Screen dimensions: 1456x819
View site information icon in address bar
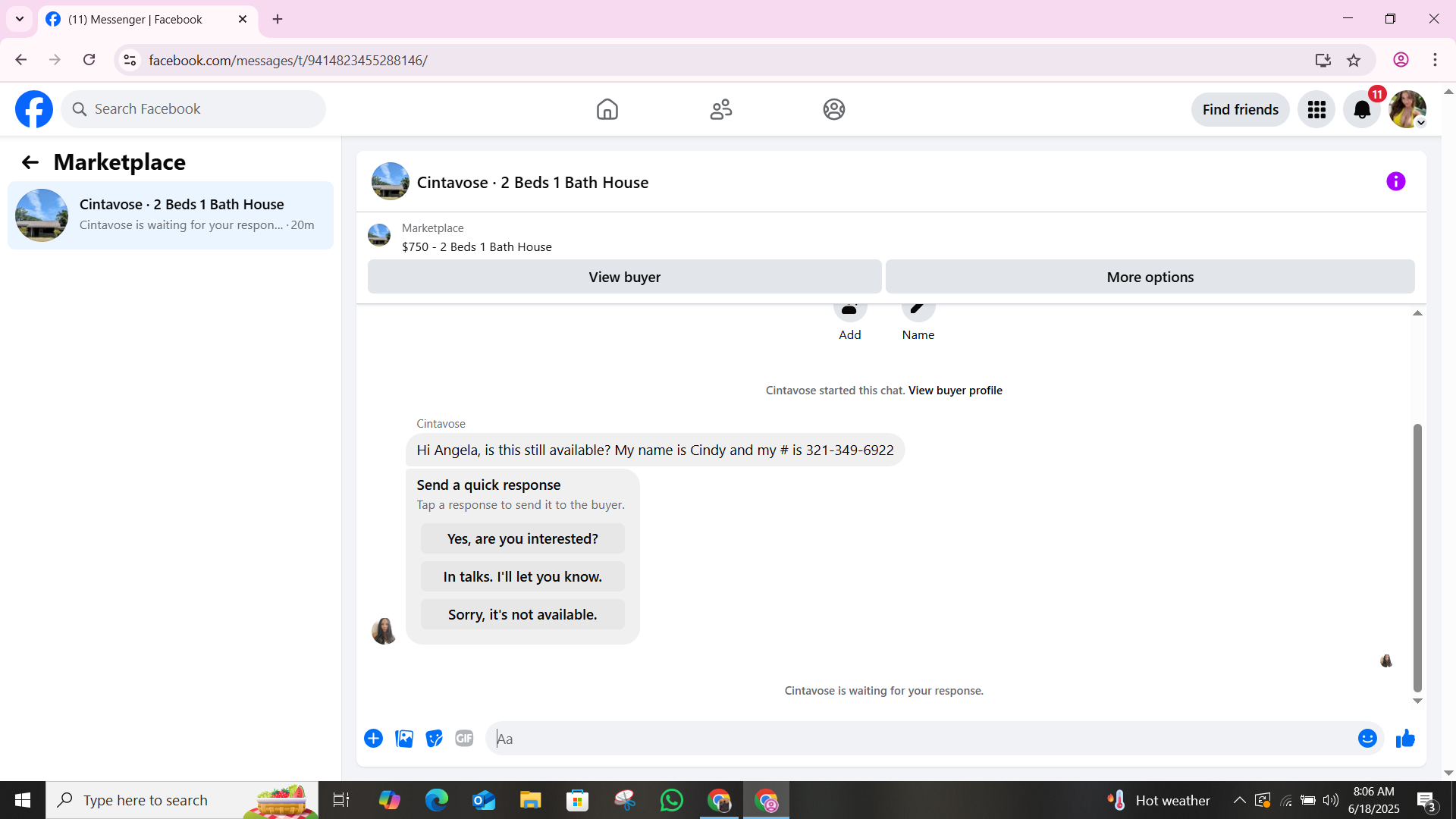130,60
